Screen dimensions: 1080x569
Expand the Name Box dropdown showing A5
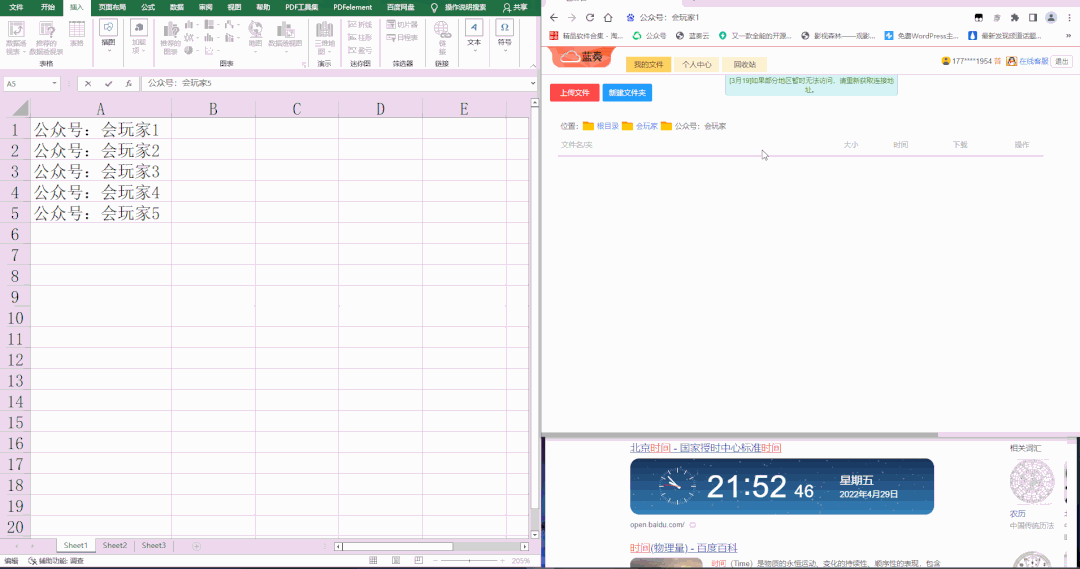[x=54, y=83]
